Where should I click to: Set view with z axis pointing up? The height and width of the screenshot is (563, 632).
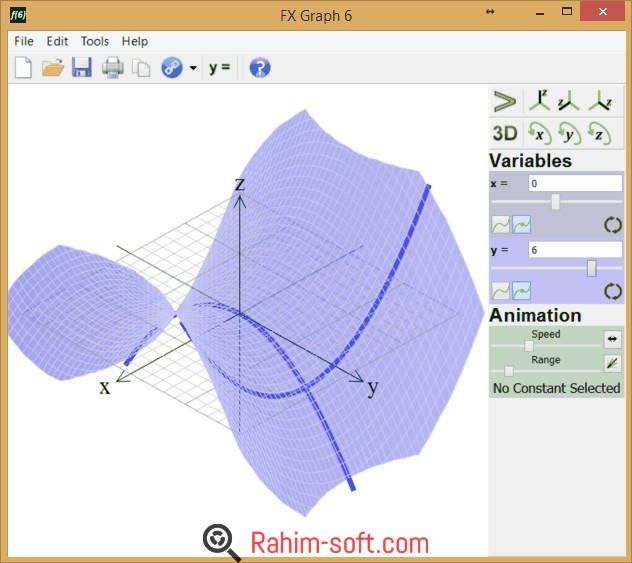point(539,100)
